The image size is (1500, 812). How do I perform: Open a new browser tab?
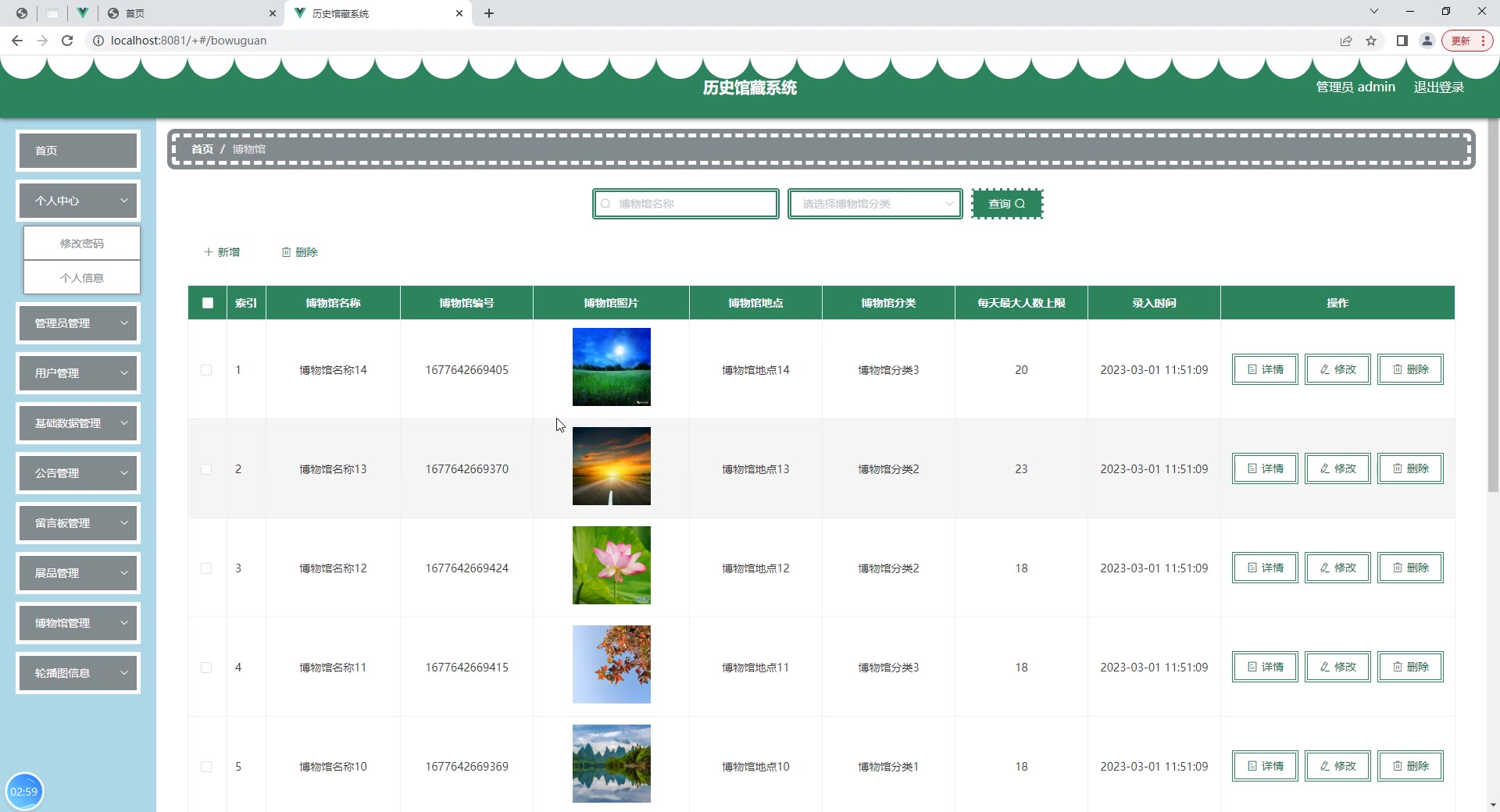(489, 13)
